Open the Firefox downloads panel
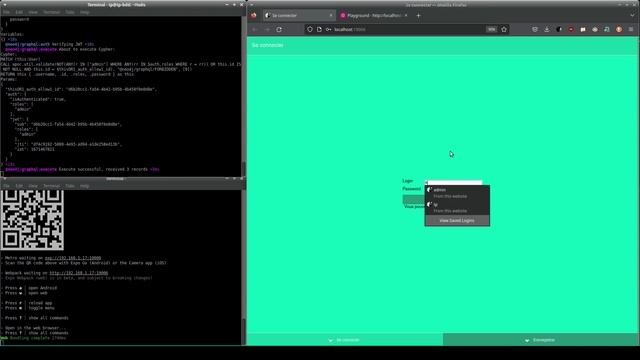The image size is (640, 360). (x=547, y=29)
